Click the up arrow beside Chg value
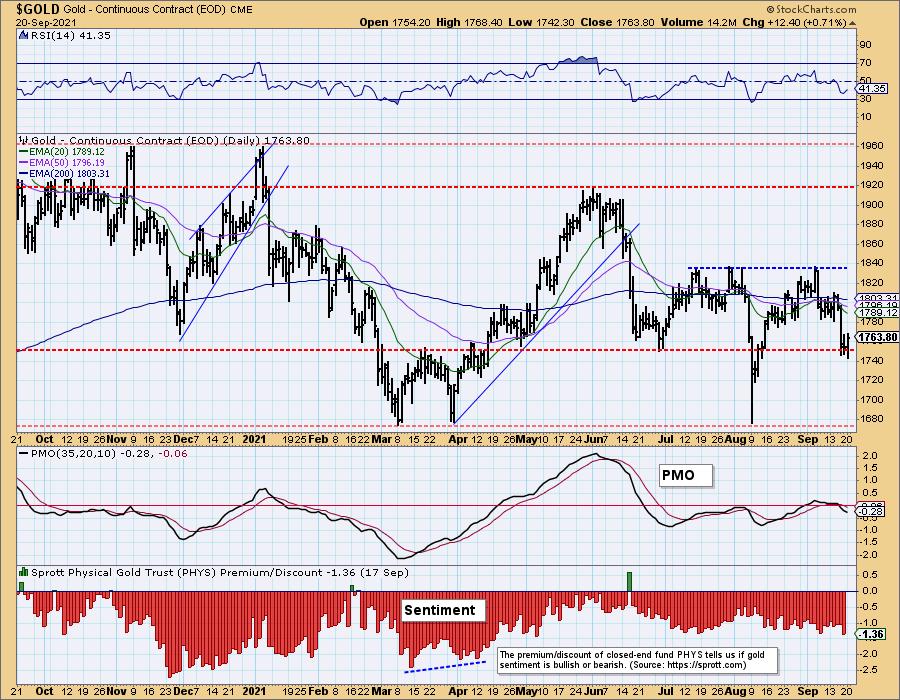 point(852,23)
